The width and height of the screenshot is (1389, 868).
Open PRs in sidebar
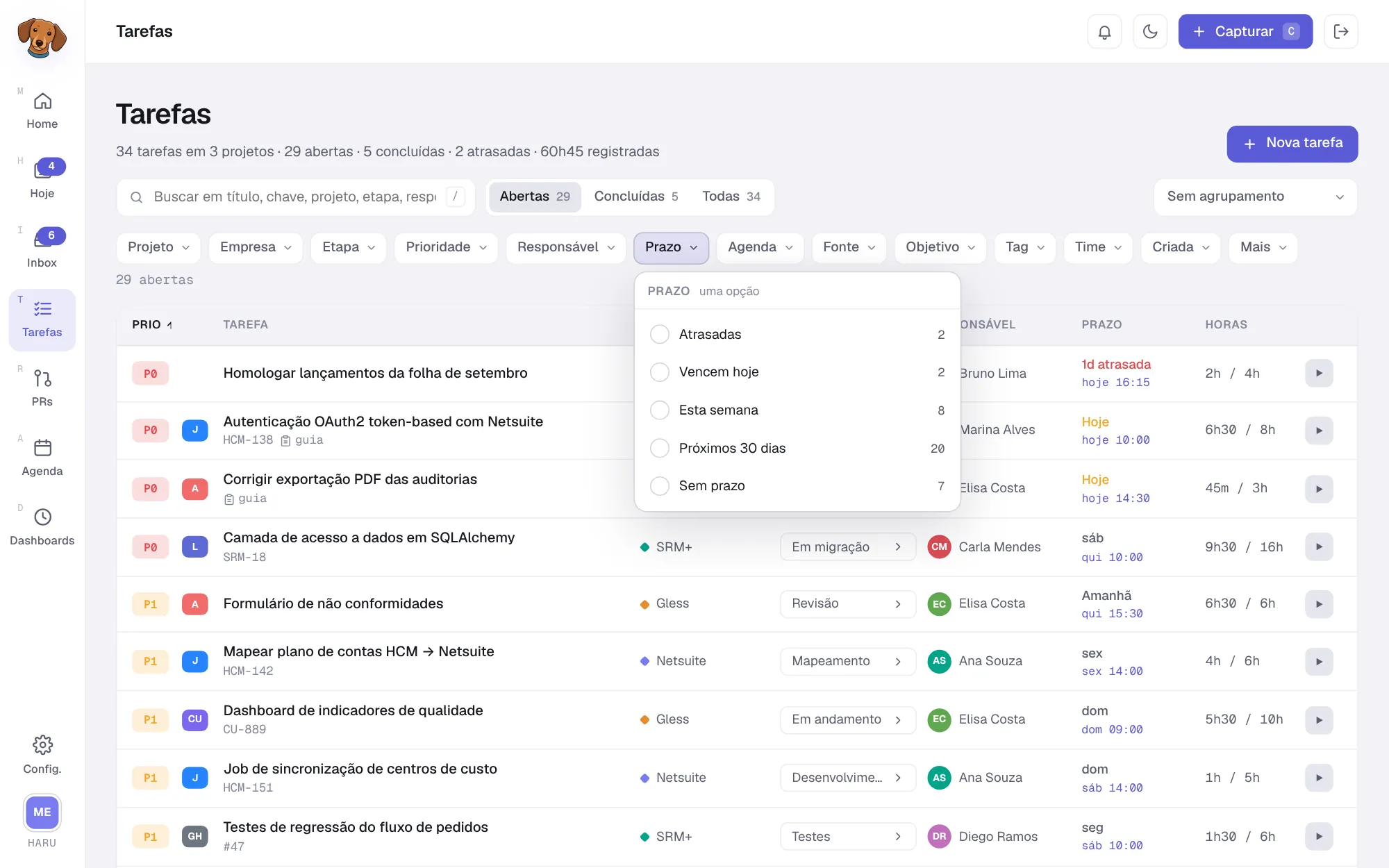click(42, 389)
